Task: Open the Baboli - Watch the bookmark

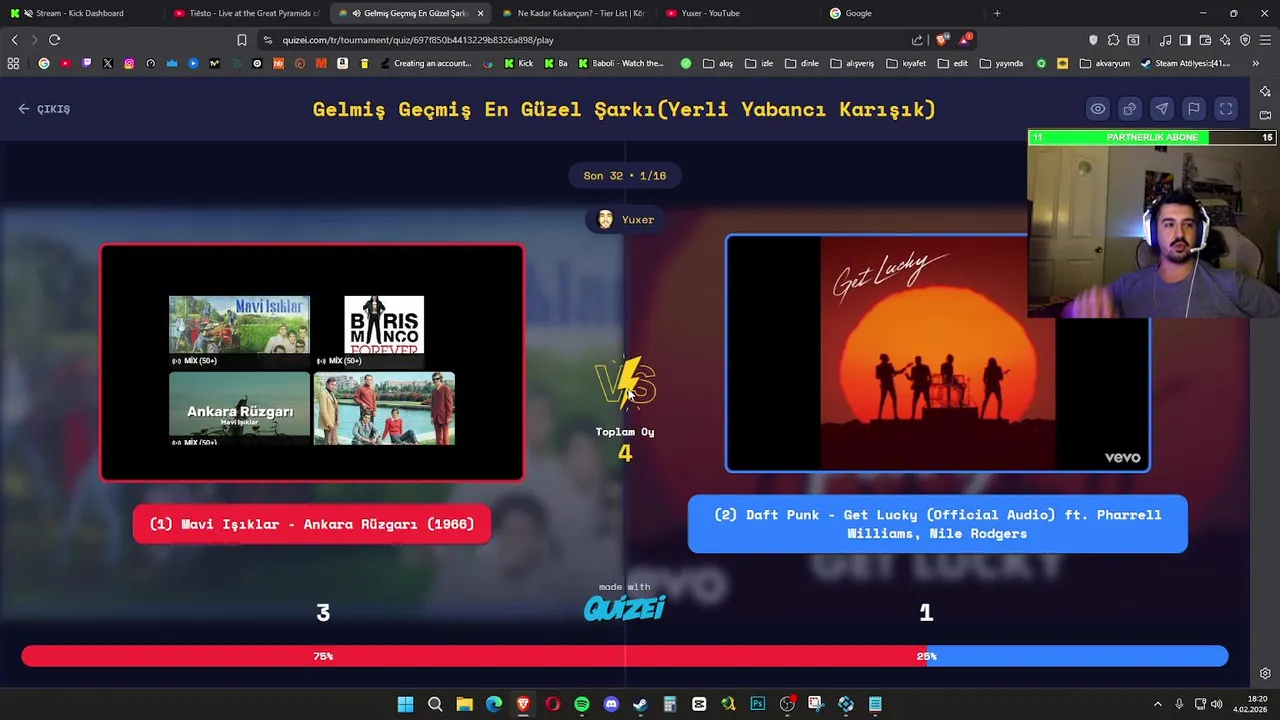Action: click(621, 63)
